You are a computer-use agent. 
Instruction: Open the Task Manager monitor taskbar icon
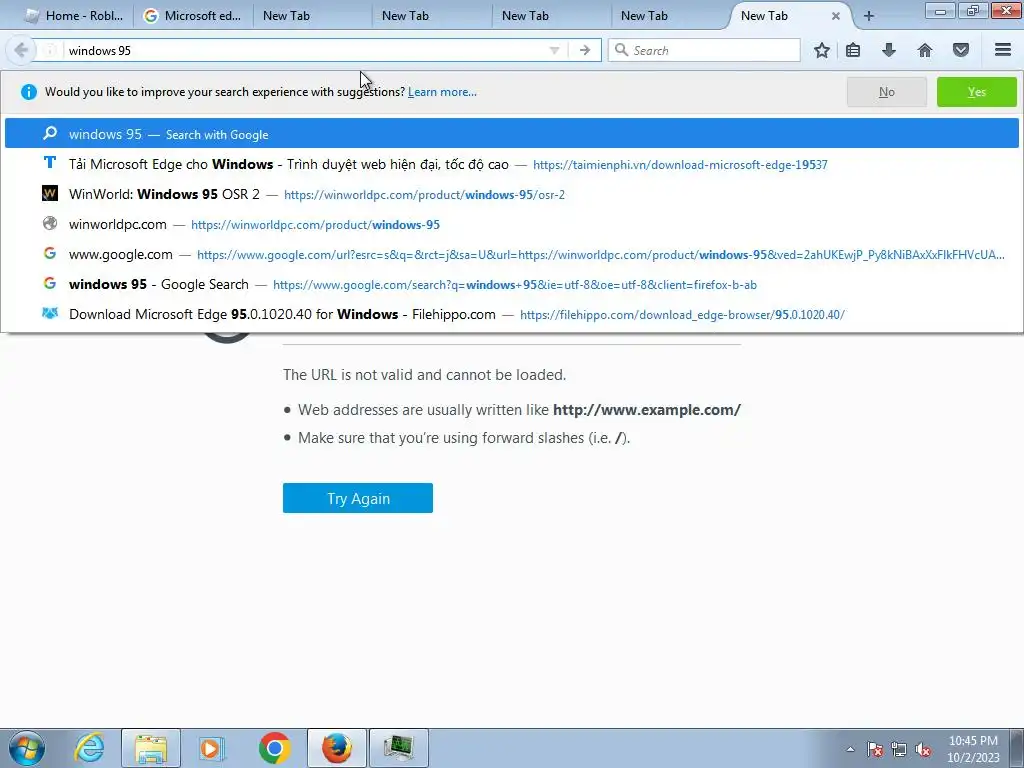click(399, 748)
